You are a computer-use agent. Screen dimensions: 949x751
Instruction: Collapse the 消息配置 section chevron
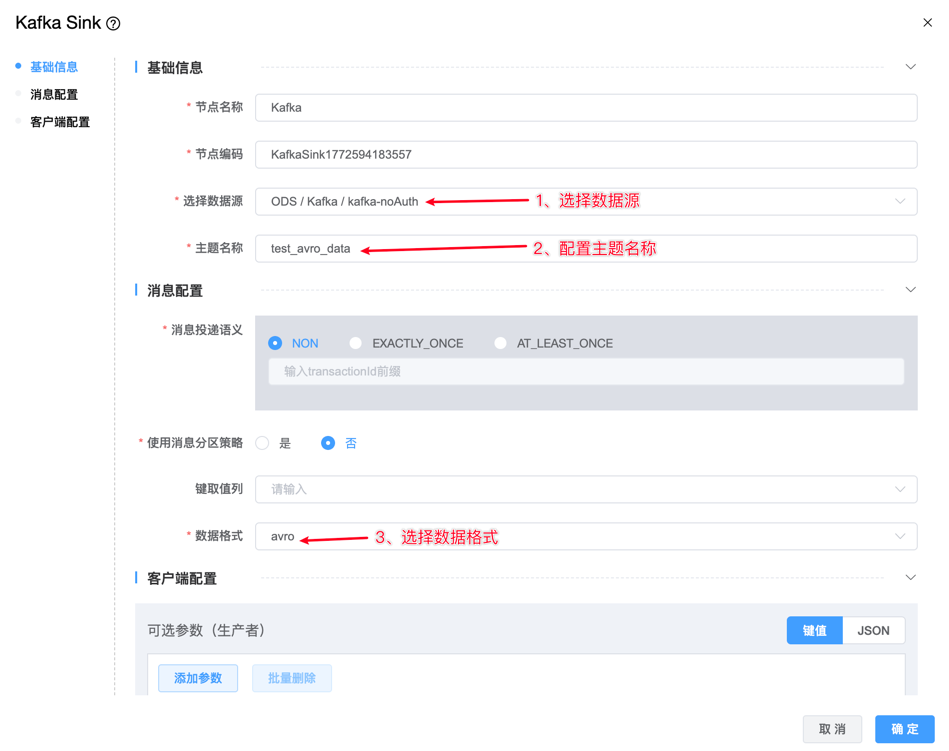(x=910, y=290)
